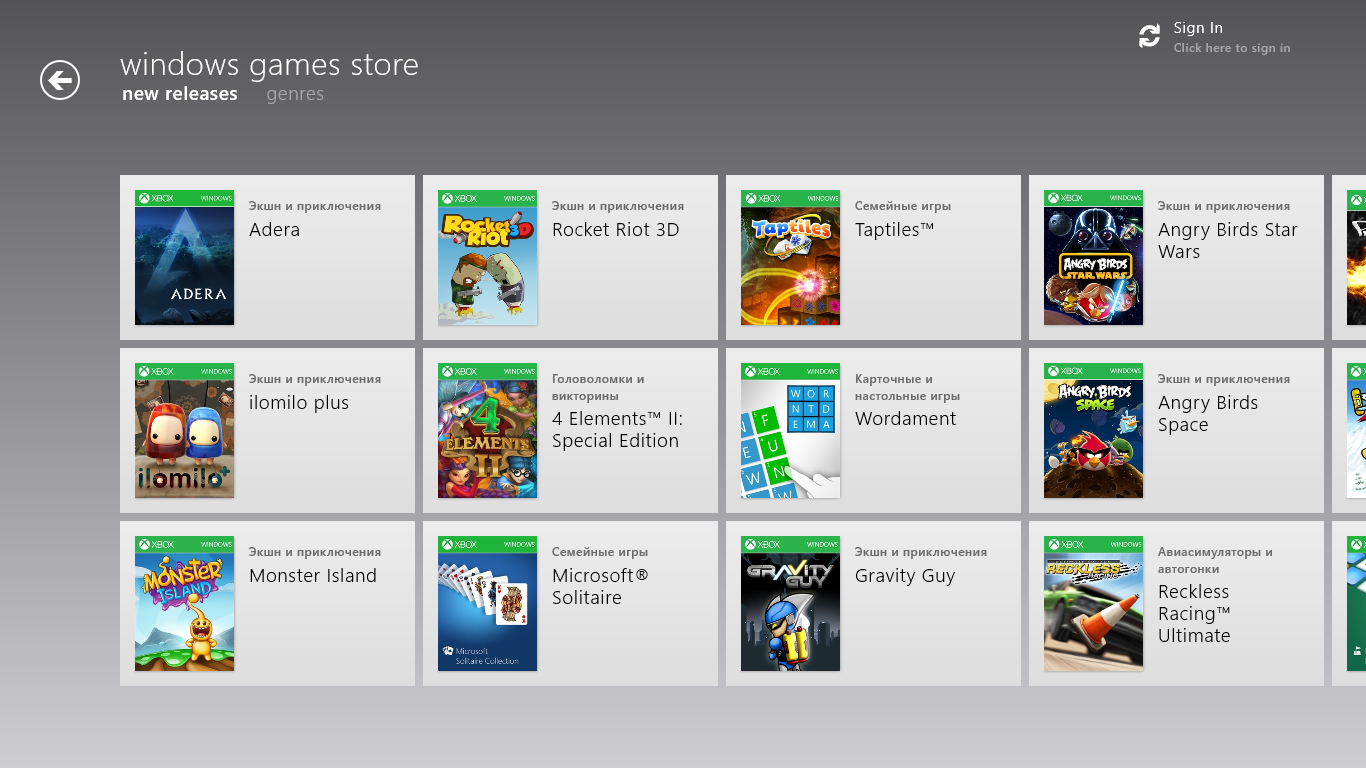Click 'Экшн и приключения' label above ilomilo plus
1366x768 pixels.
click(x=315, y=379)
